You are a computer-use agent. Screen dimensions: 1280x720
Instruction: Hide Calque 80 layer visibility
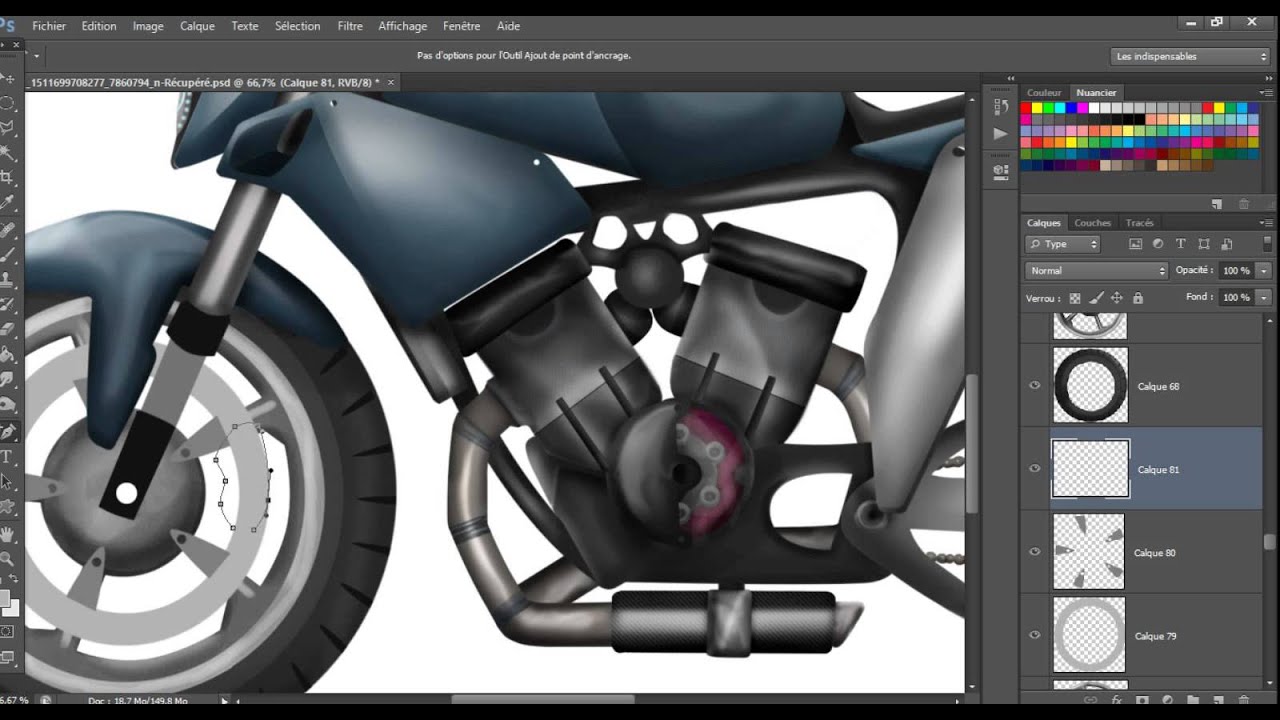[x=1035, y=552]
